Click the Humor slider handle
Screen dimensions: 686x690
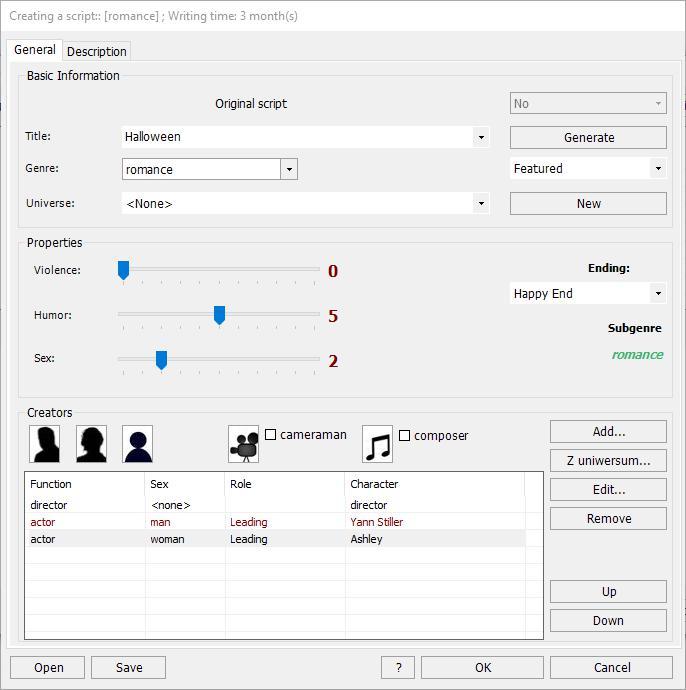point(219,315)
